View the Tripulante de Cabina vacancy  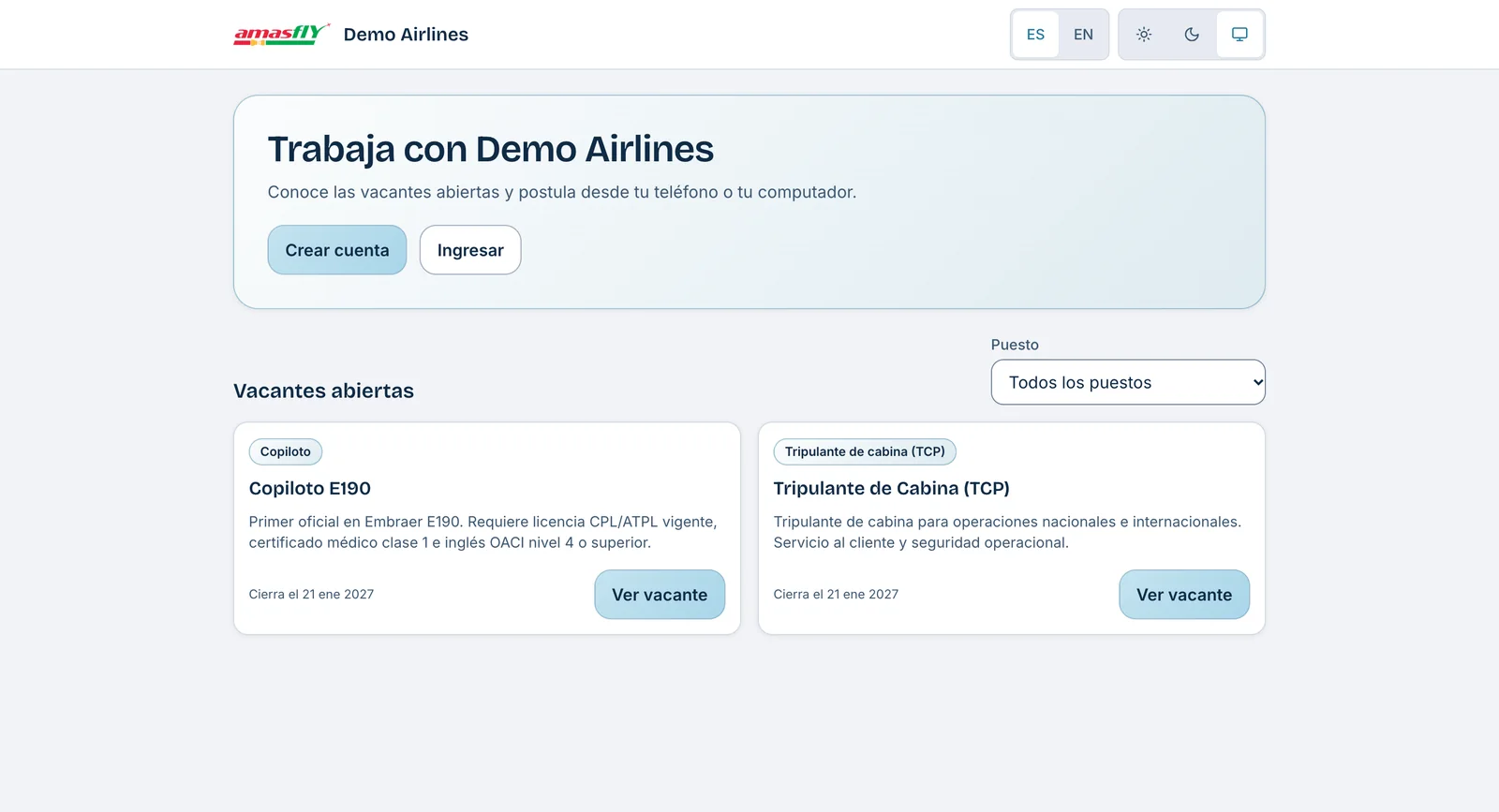pos(1184,595)
